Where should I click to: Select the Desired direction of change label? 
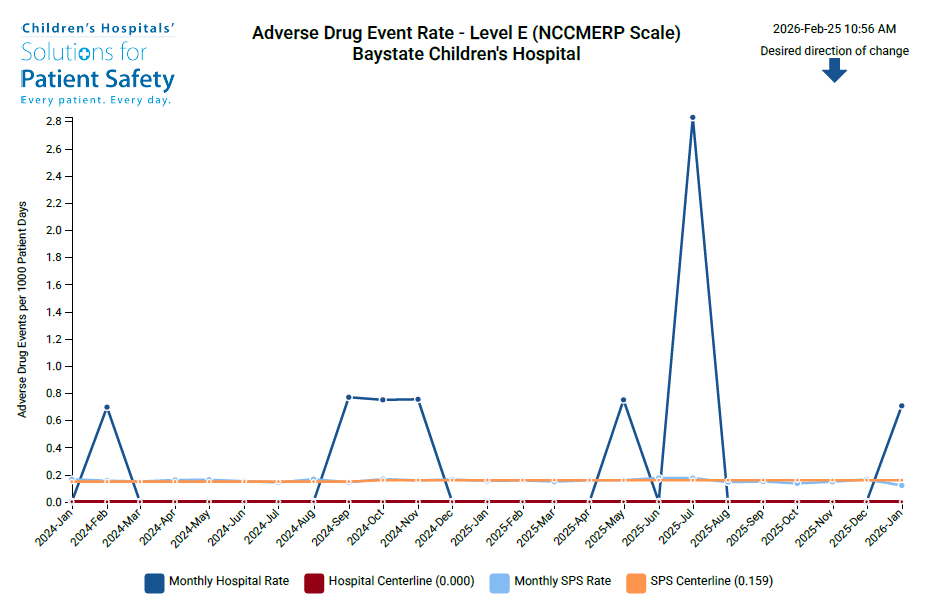coord(835,50)
